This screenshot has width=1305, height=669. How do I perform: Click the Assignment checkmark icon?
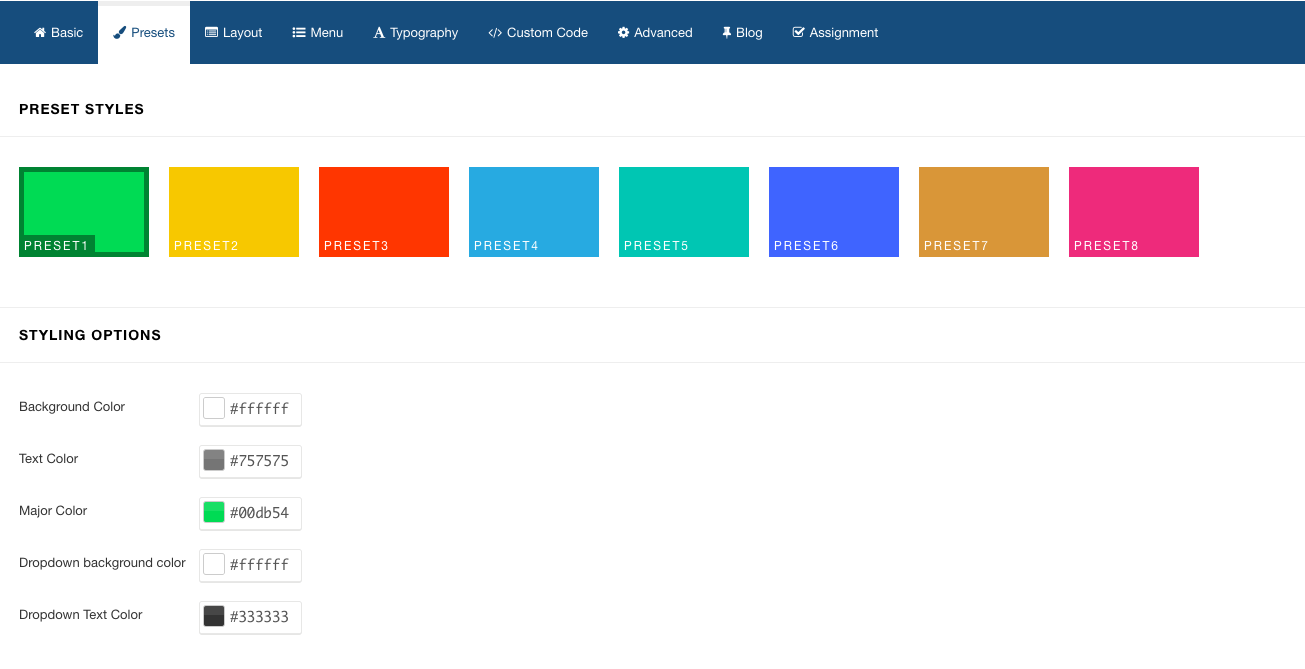point(798,33)
